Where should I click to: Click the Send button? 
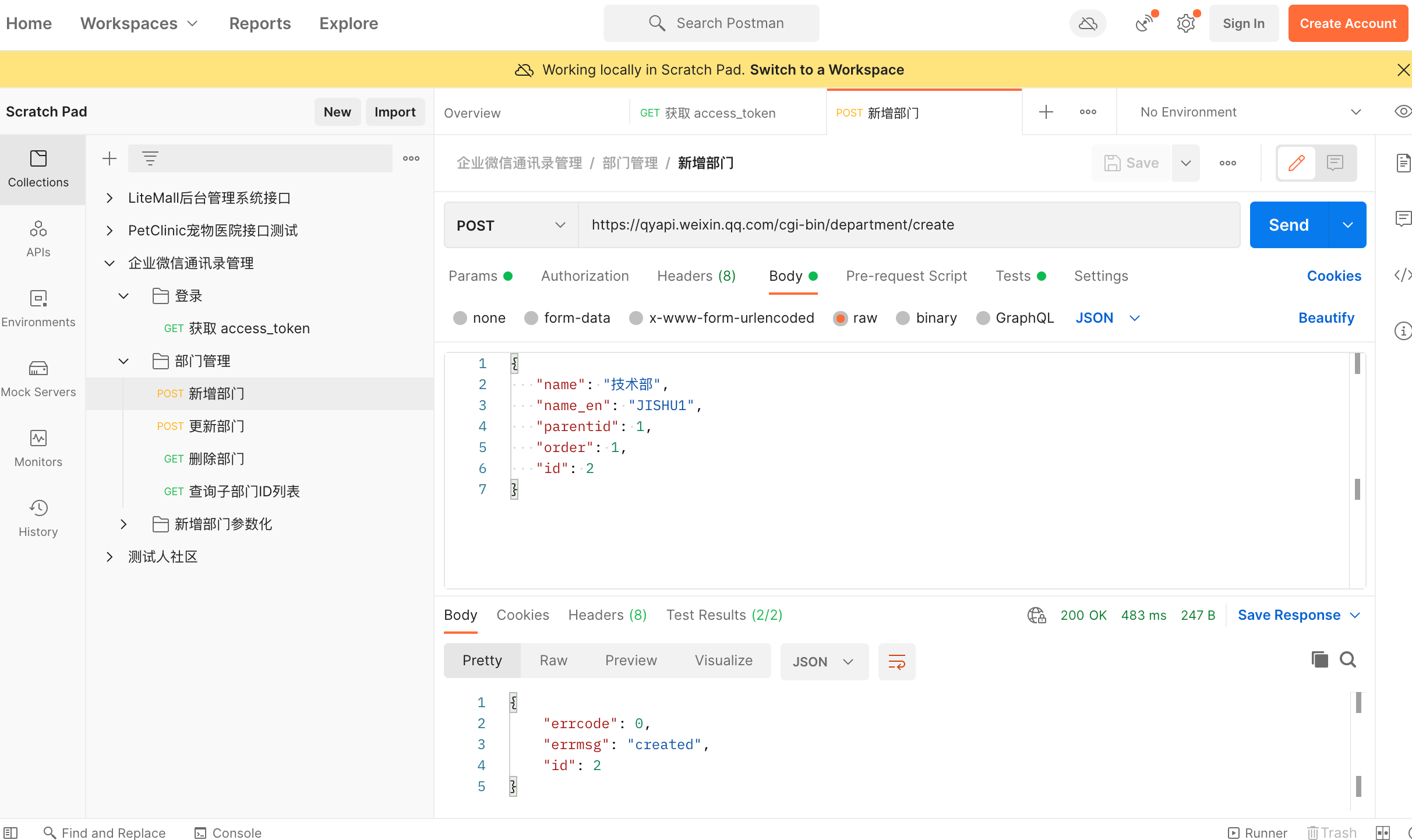click(1289, 225)
